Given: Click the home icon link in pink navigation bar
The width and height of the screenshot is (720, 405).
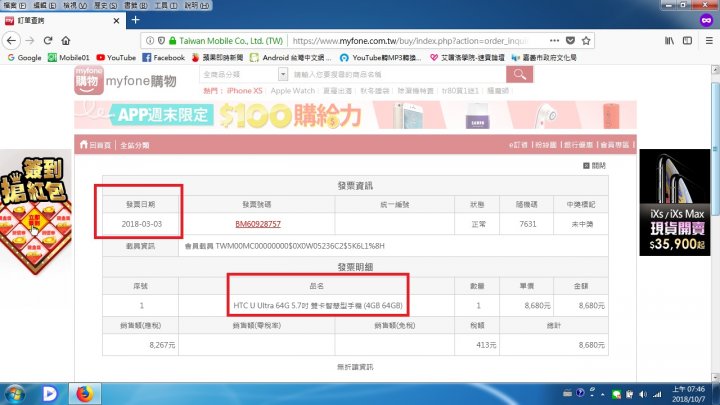Looking at the screenshot, I should [x=96, y=145].
